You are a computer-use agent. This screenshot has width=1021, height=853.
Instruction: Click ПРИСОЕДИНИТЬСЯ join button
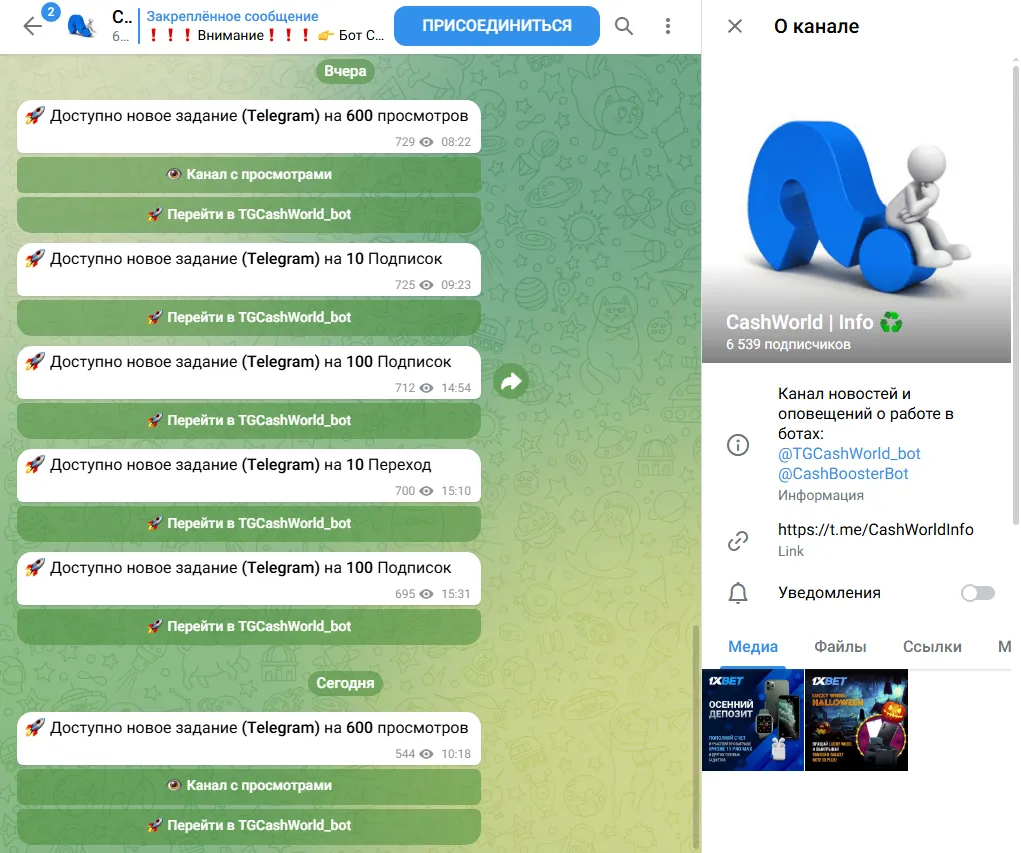pos(497,25)
